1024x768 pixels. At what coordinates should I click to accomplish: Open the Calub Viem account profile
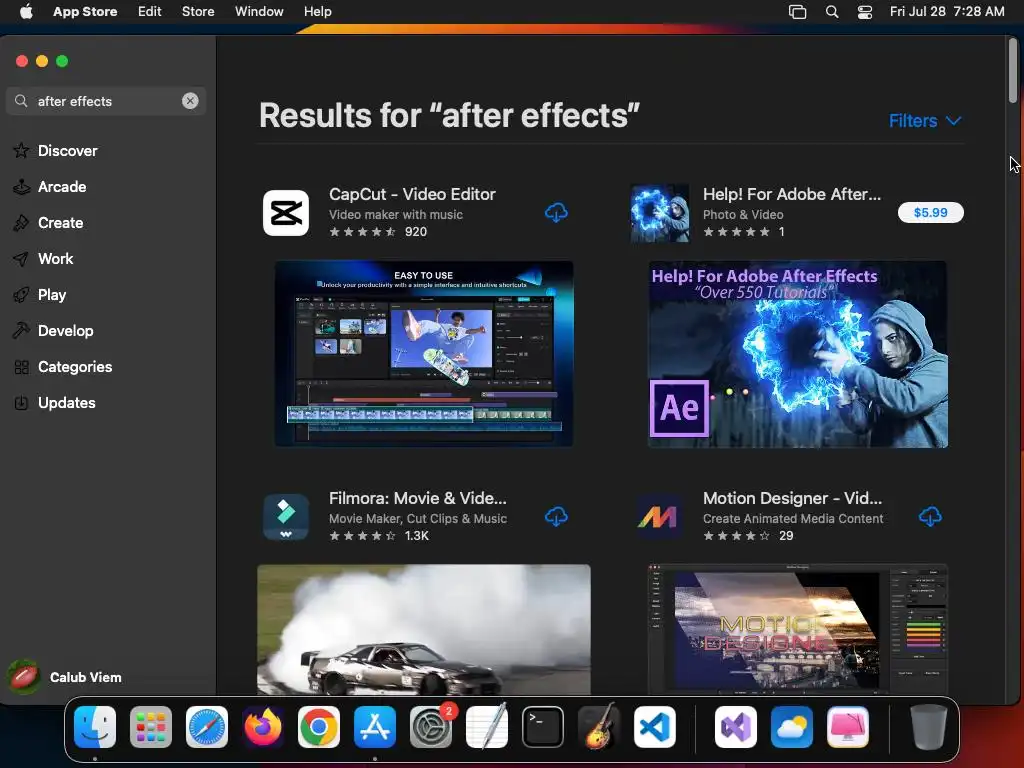point(65,677)
